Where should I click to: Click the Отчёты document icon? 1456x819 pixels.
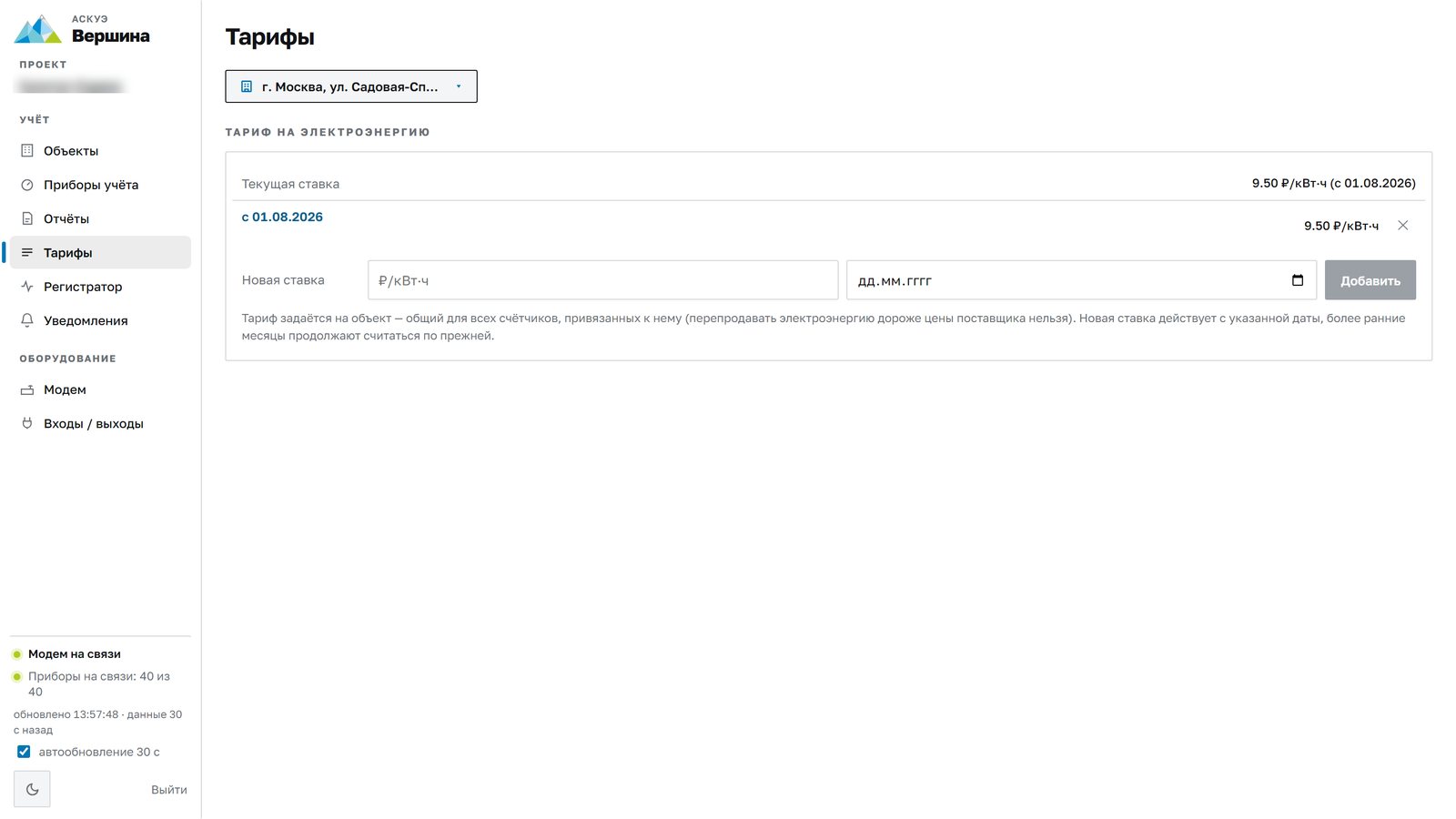click(x=27, y=218)
